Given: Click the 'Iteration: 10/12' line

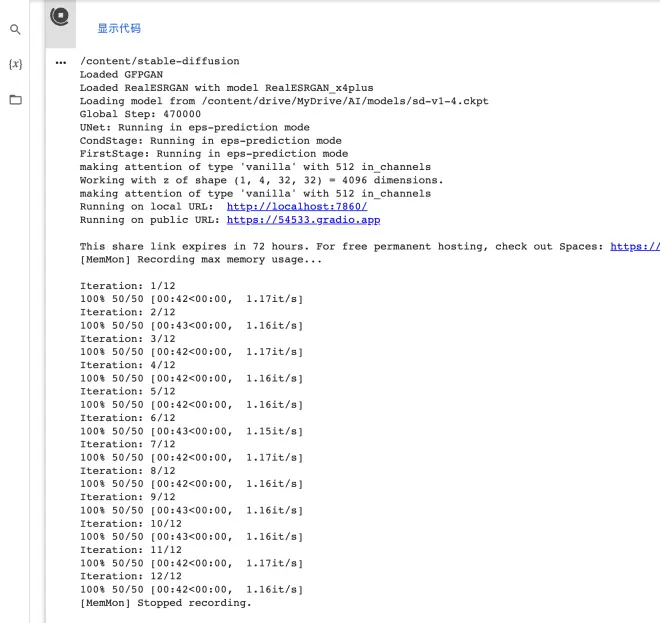Looking at the screenshot, I should [x=131, y=524].
